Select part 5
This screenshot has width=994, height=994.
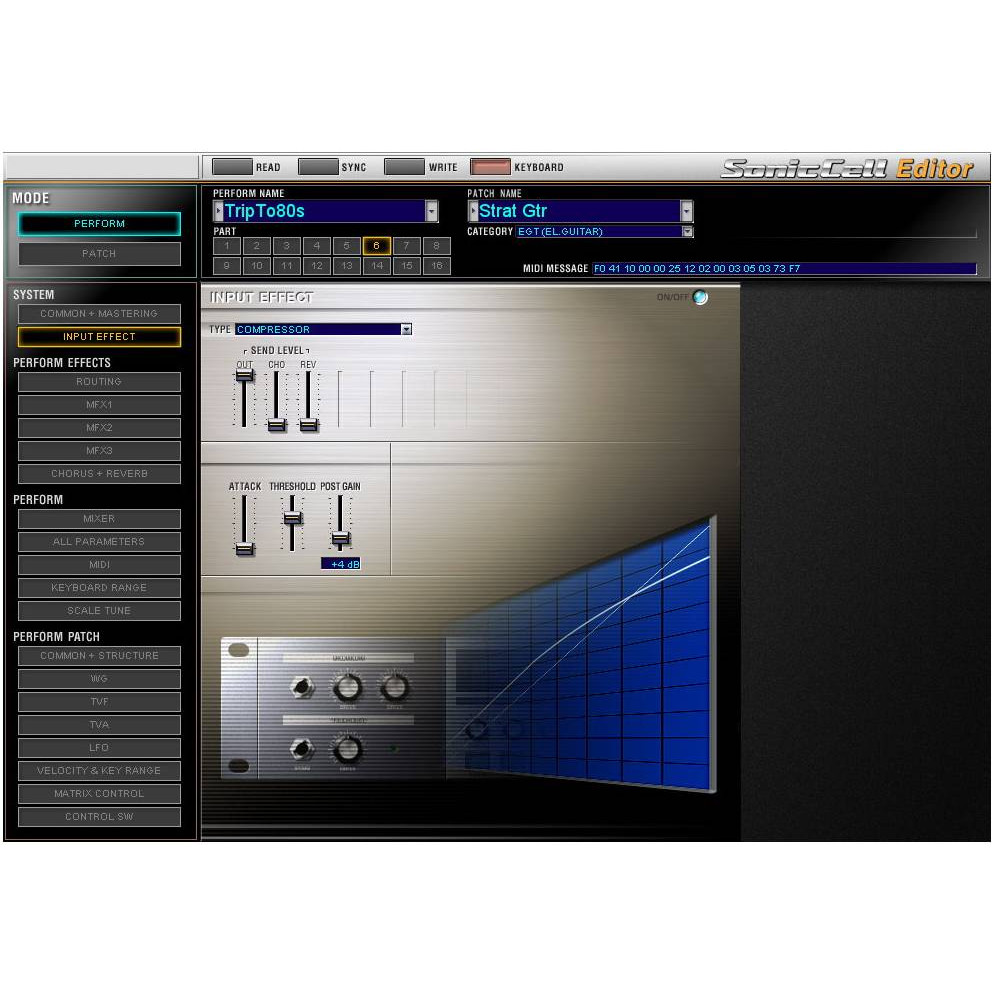click(347, 246)
